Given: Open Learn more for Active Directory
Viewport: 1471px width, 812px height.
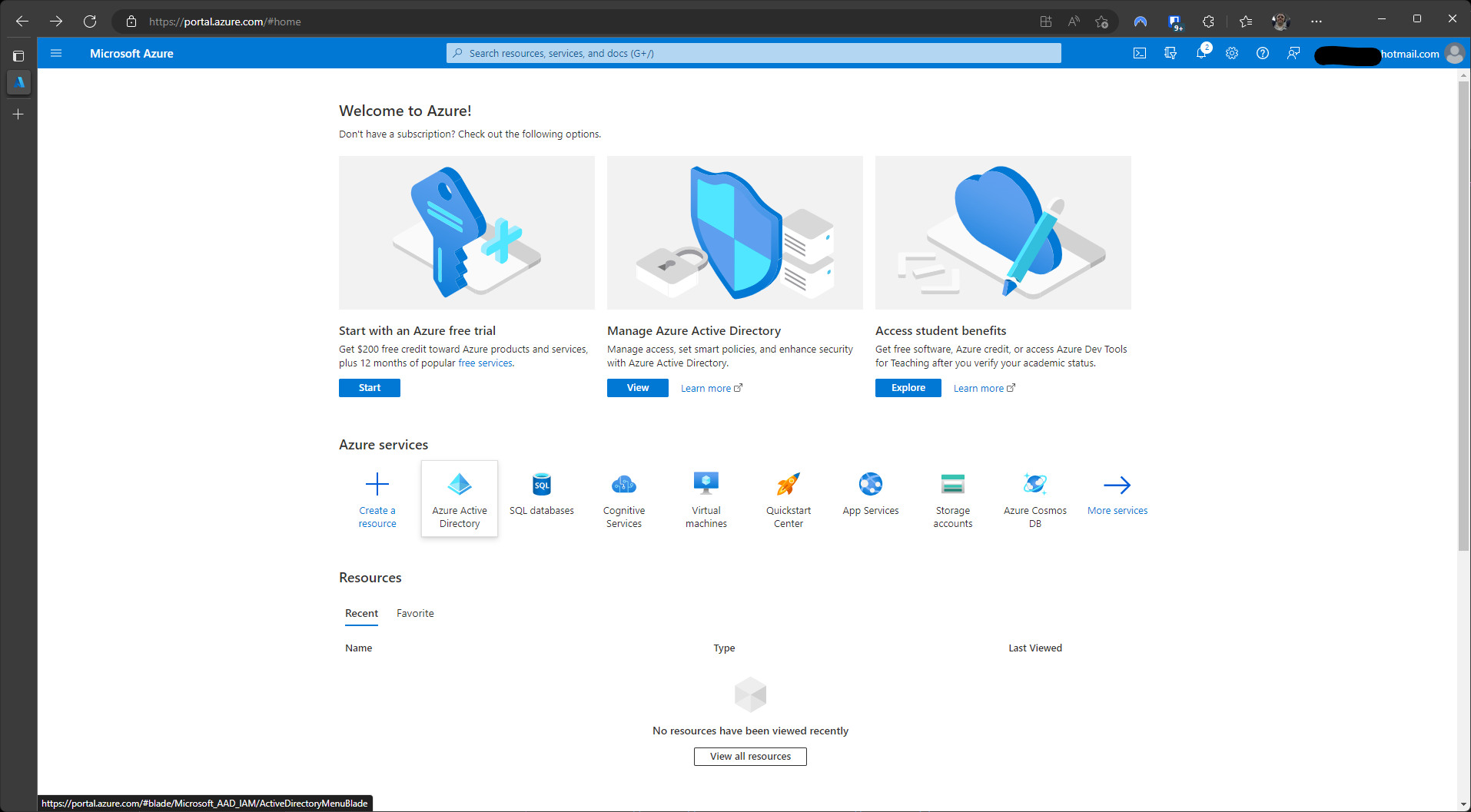Looking at the screenshot, I should (x=712, y=389).
